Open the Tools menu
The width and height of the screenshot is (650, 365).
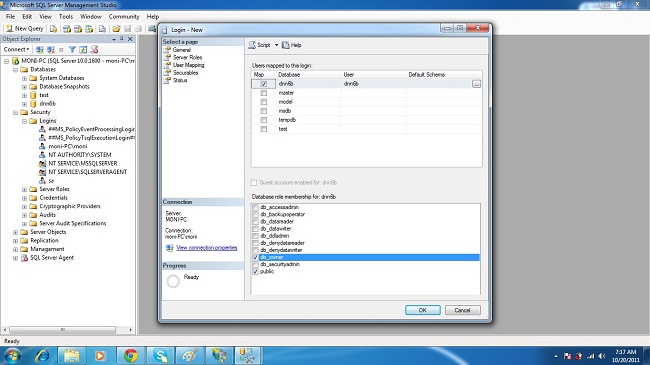65,17
